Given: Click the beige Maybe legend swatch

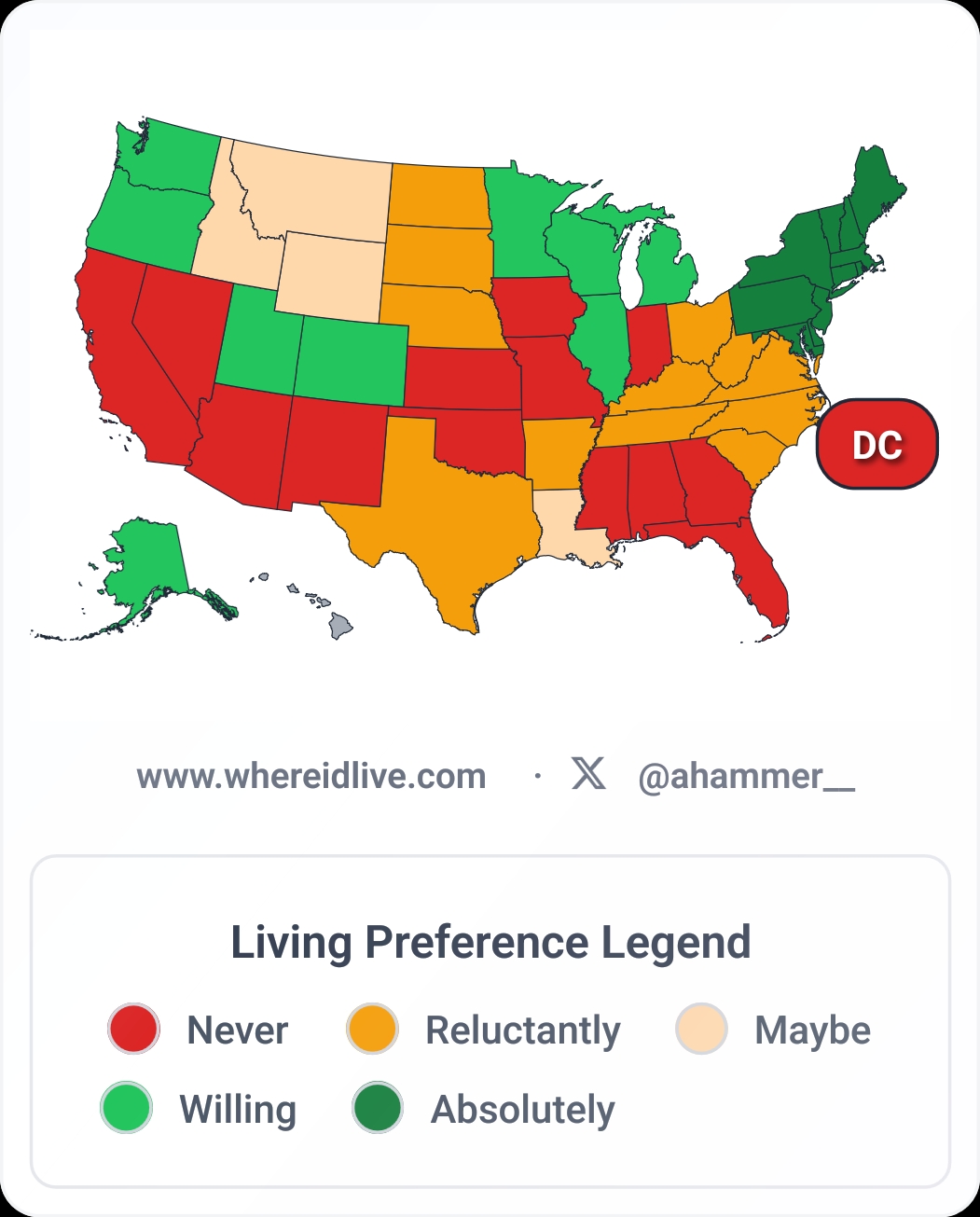Looking at the screenshot, I should tap(701, 1030).
